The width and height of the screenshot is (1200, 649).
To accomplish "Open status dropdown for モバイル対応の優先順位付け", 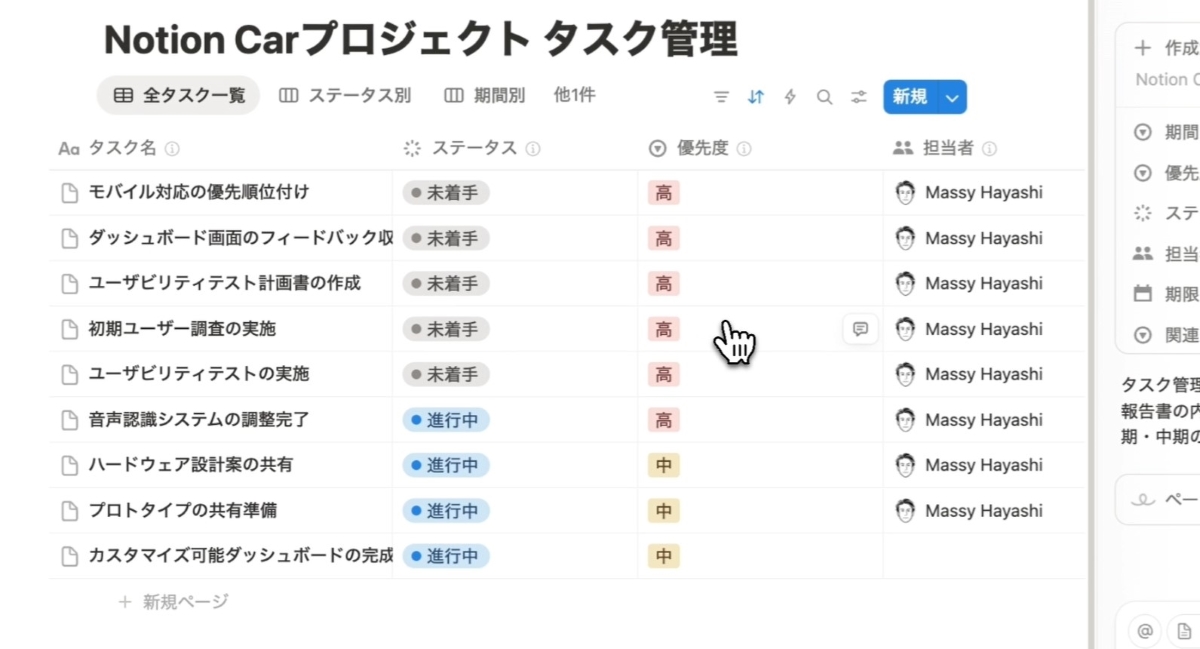I will click(x=445, y=193).
